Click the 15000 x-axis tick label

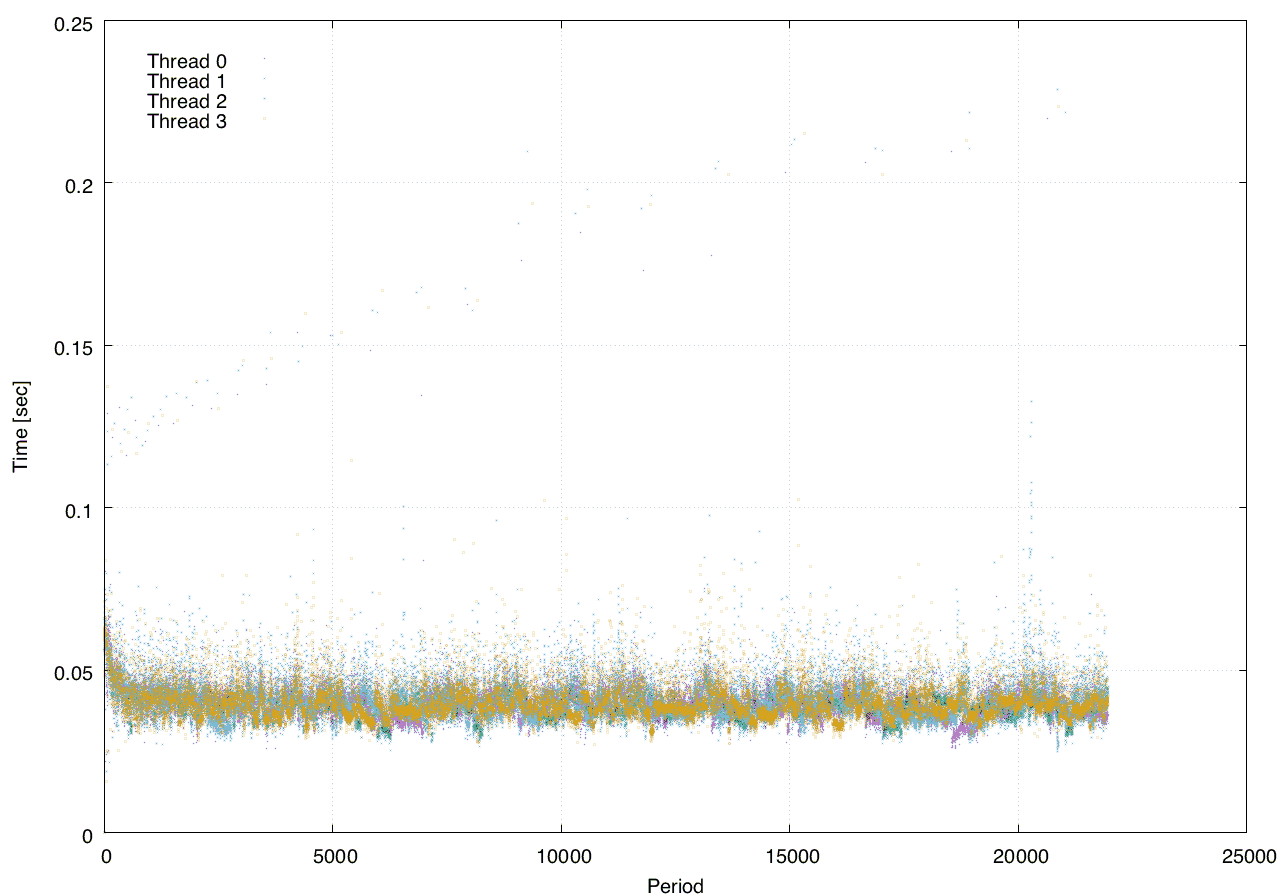789,855
